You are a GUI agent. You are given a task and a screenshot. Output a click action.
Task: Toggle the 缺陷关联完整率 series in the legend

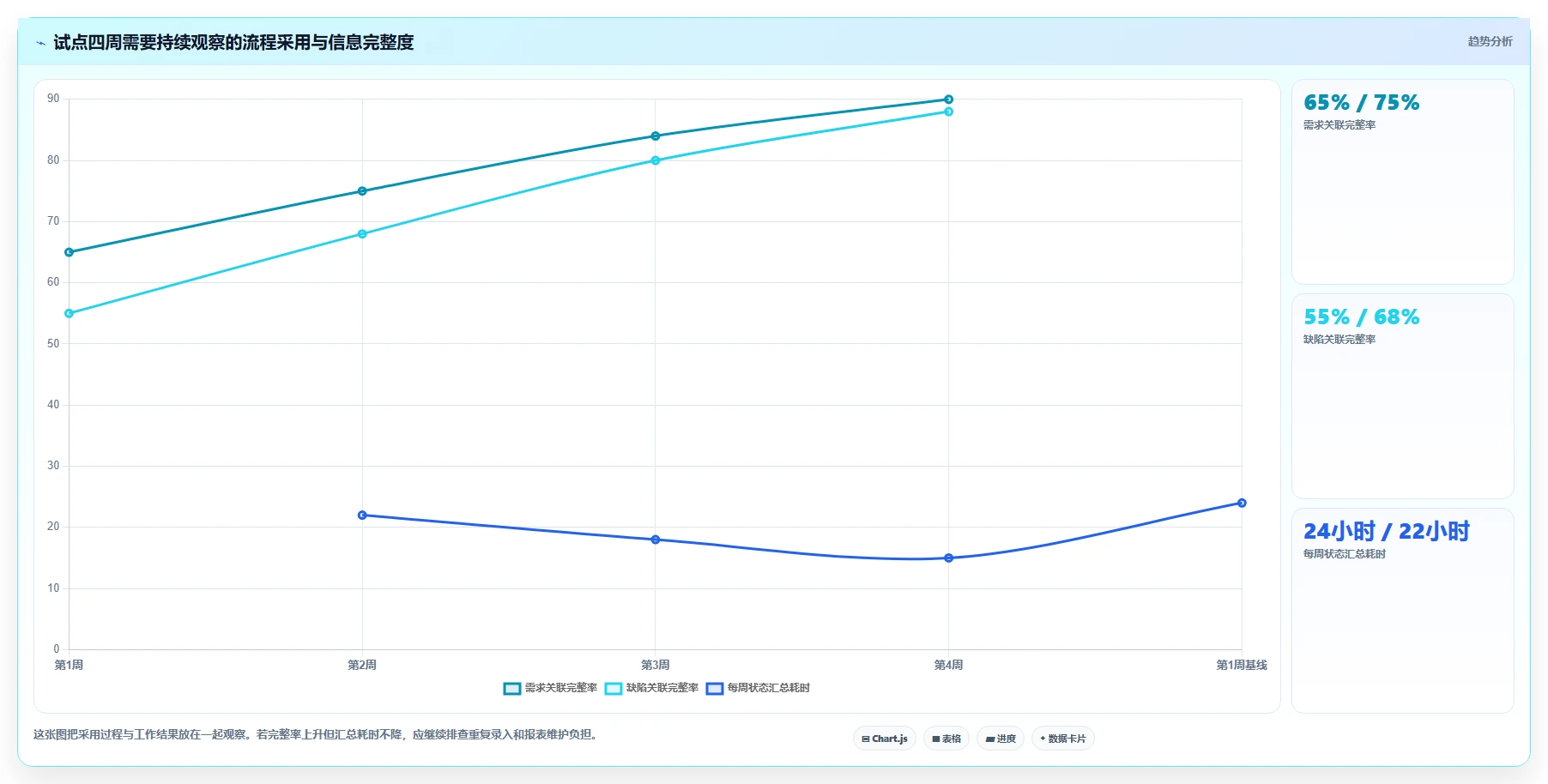click(651, 688)
